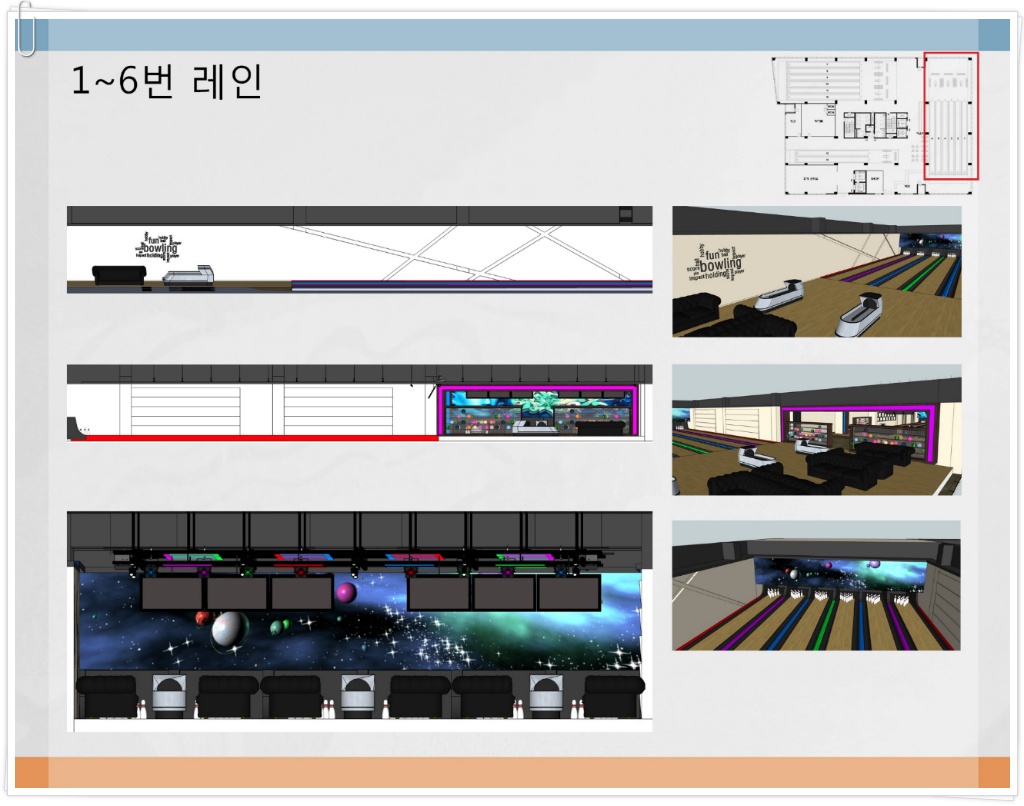1024x806 pixels.
Task: Click the 3D render of lanes with pins
Action: point(816,585)
